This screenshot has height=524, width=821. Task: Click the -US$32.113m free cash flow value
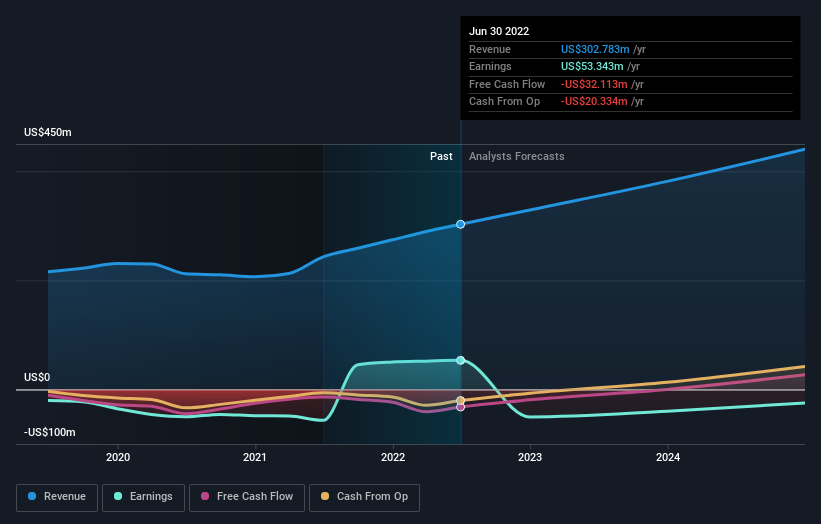coord(594,84)
